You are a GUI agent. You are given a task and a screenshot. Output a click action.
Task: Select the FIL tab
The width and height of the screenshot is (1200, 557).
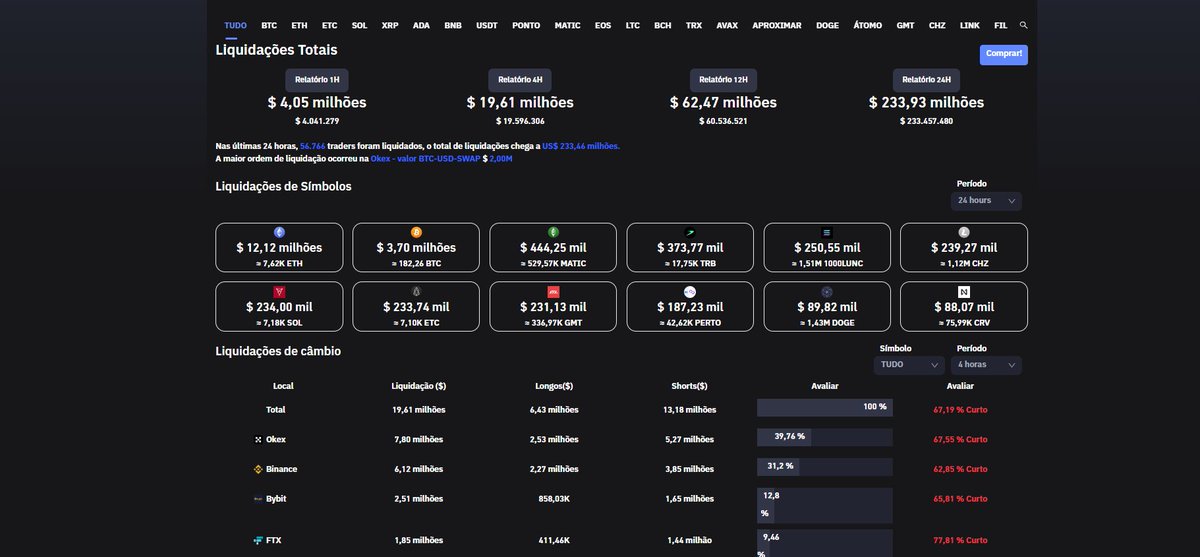coord(1001,25)
